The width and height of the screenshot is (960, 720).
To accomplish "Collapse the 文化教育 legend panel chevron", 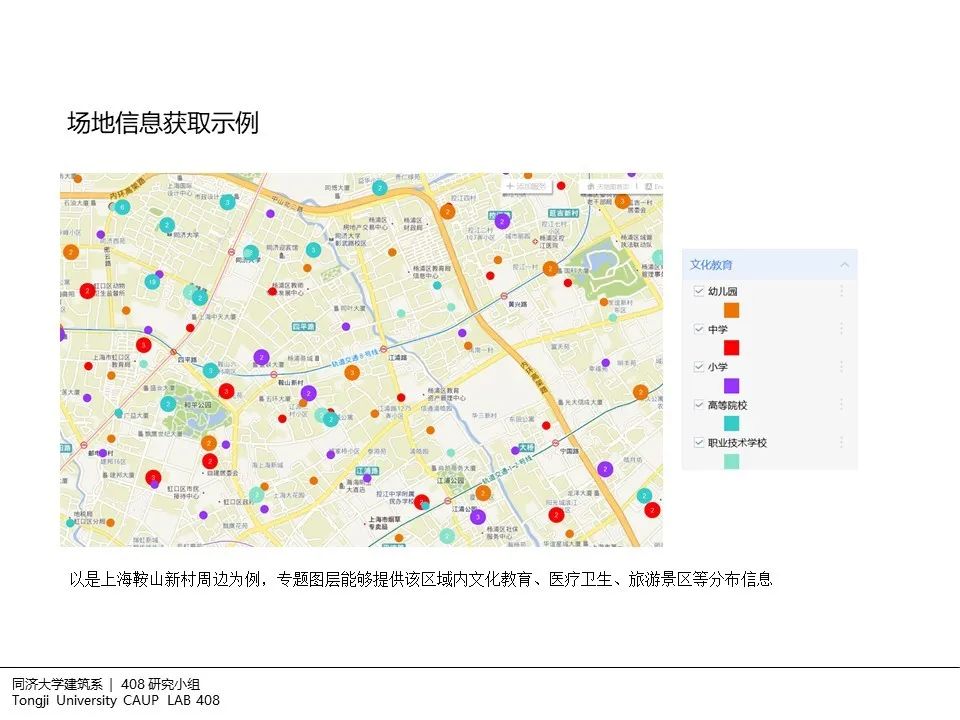I will 844,265.
